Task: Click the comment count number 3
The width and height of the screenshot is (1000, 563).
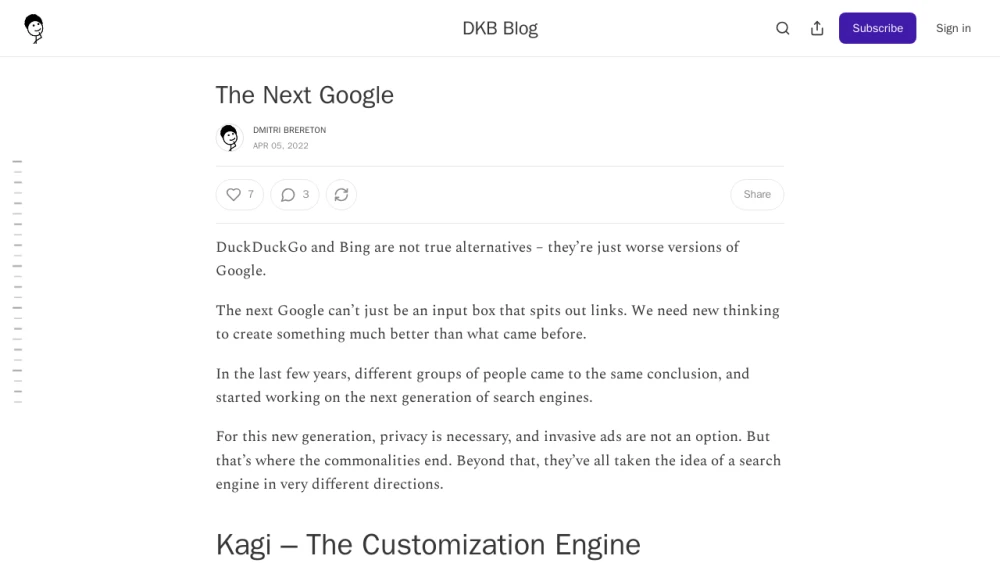Action: (x=305, y=194)
